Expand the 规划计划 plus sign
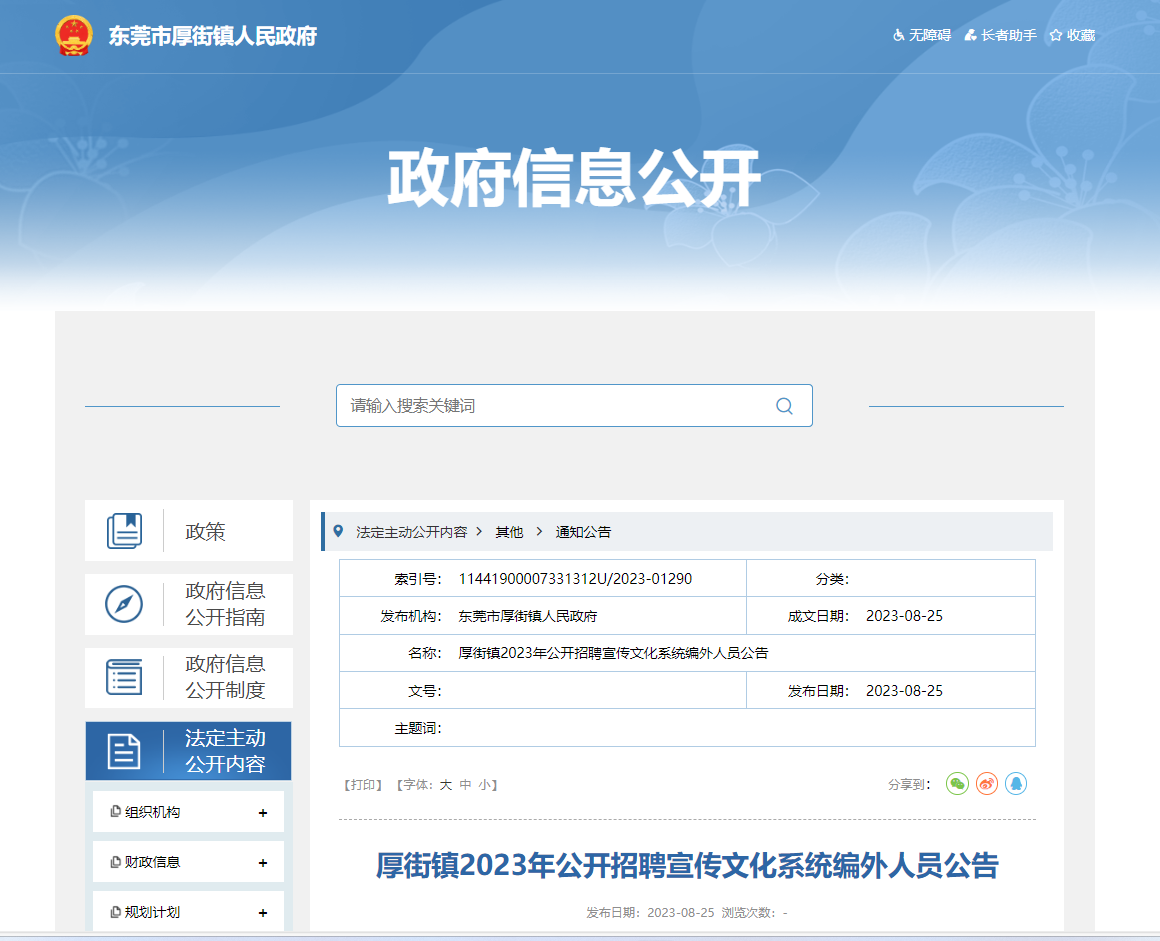This screenshot has height=941, width=1160. click(x=263, y=913)
